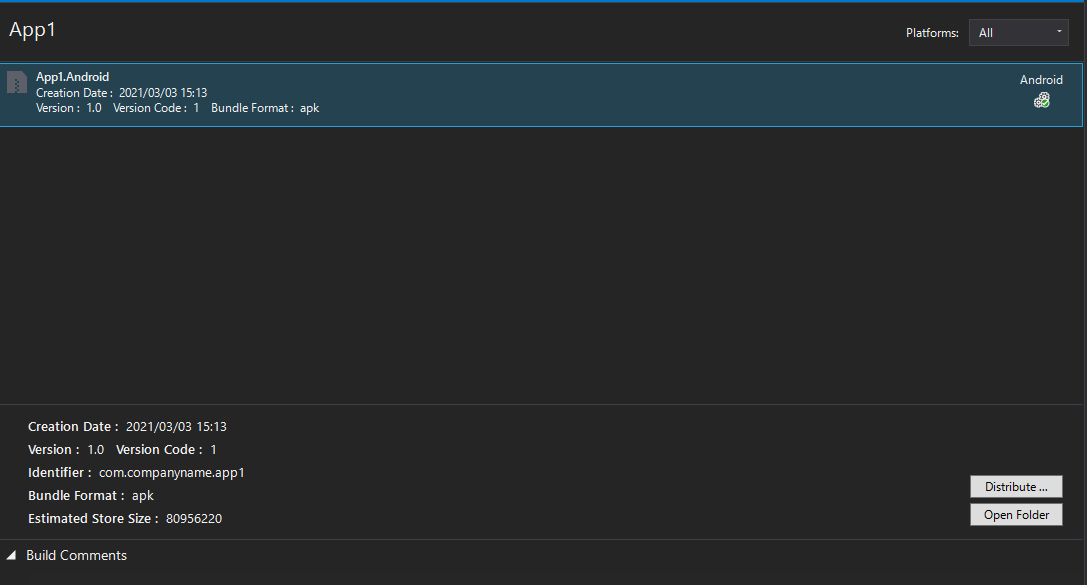Click the Version 1.0 value in the details pane
This screenshot has width=1087, height=585.
[96, 450]
